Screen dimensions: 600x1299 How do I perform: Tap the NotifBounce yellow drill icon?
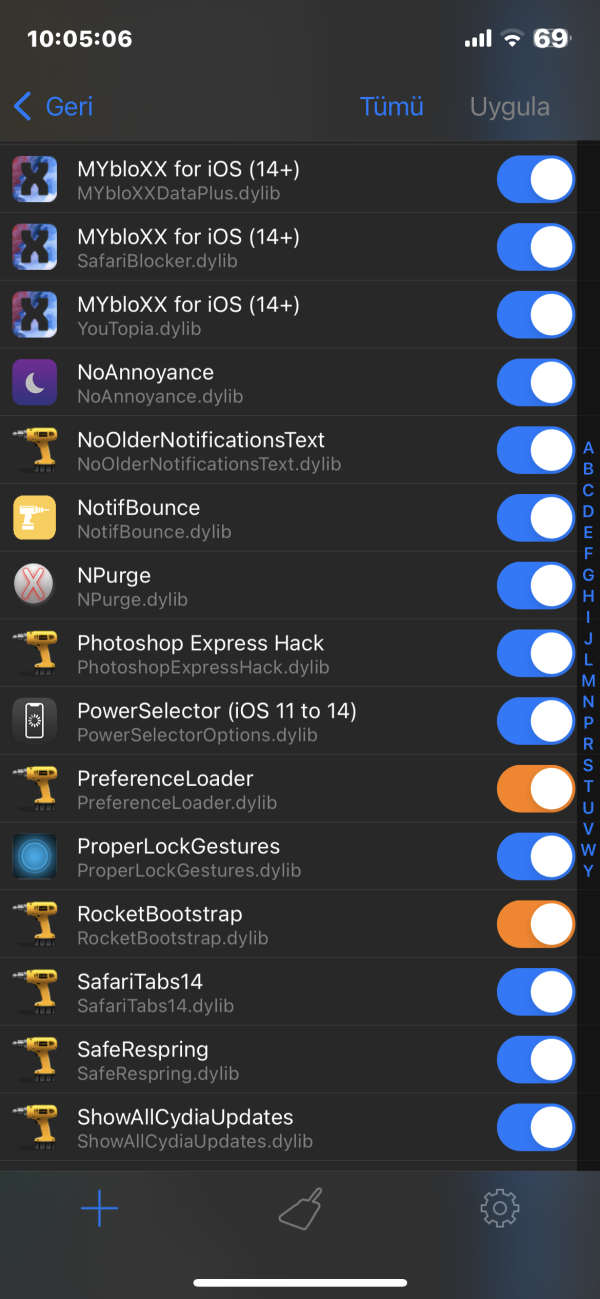(34, 518)
